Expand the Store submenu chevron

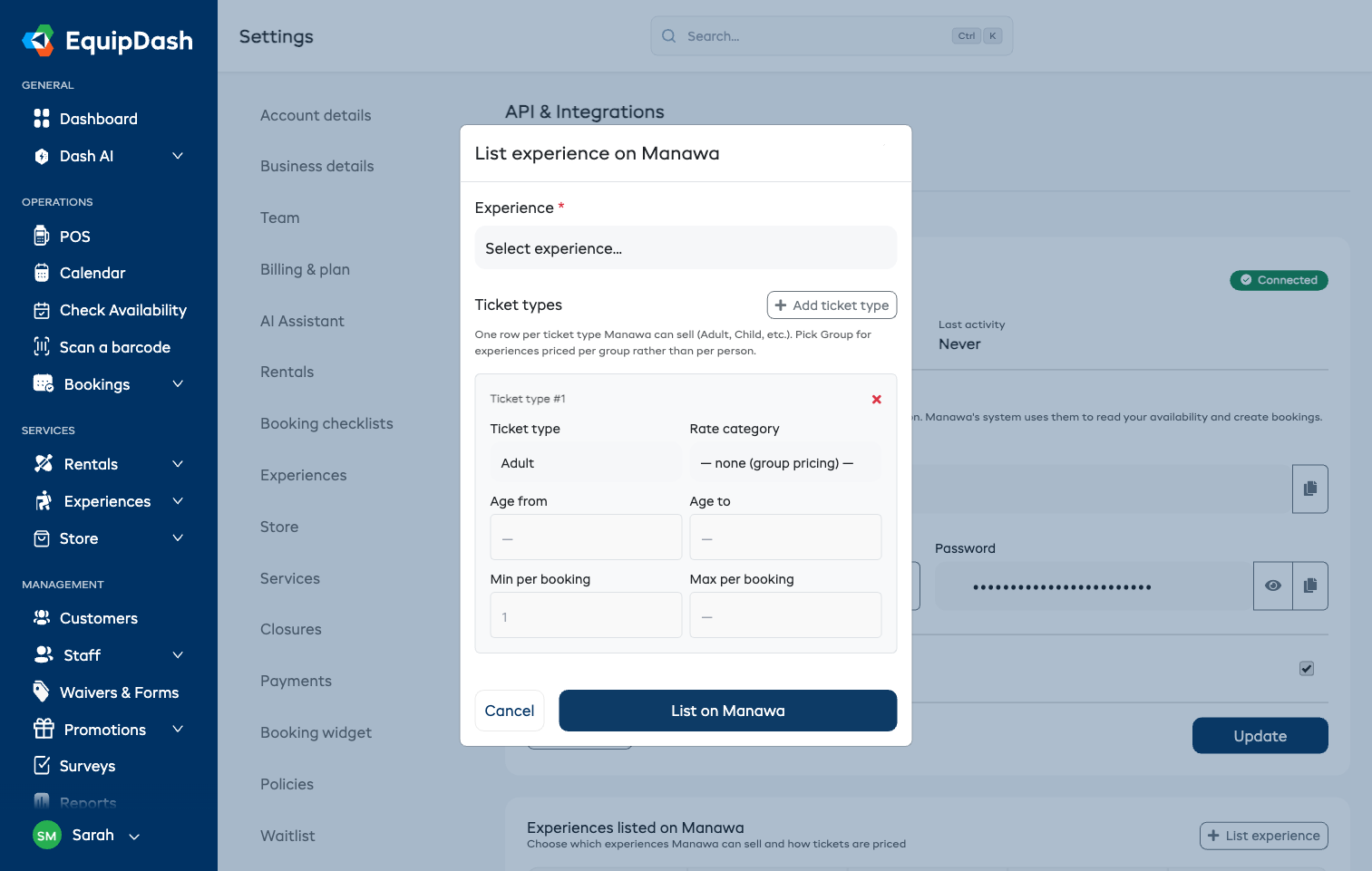(x=178, y=537)
